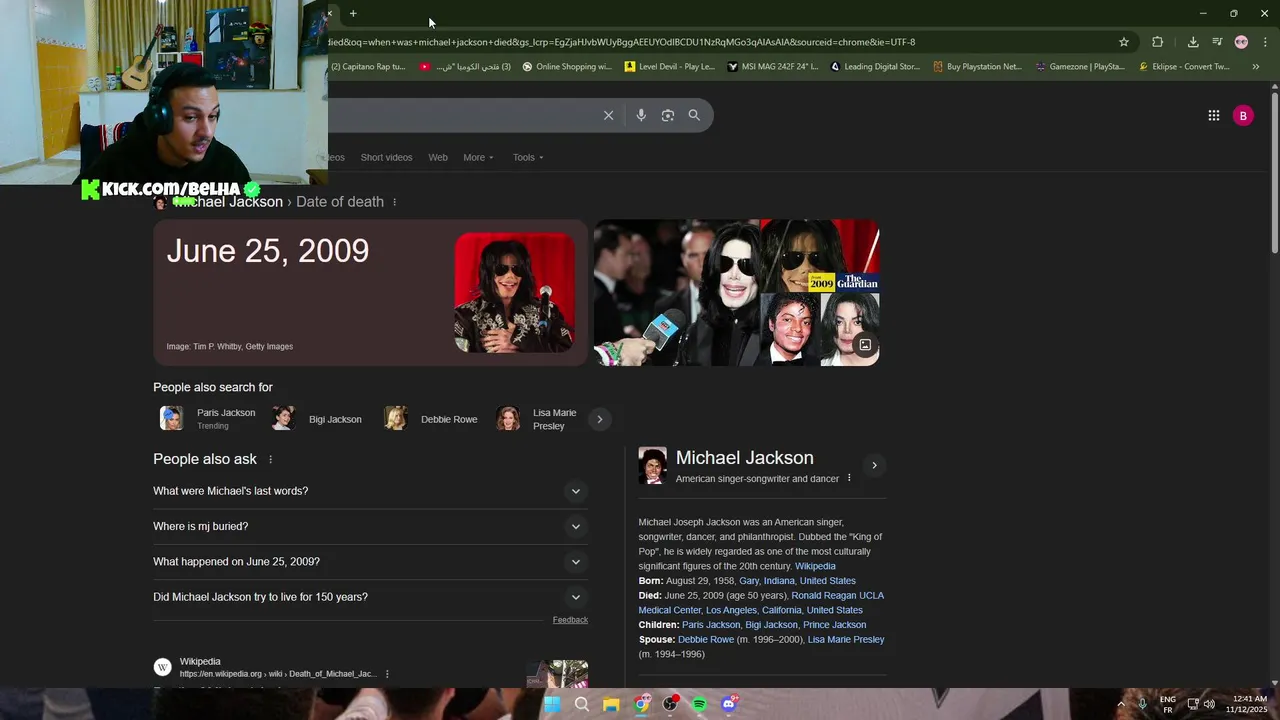Open the Paris Jackson children link
The height and width of the screenshot is (720, 1280).
(711, 625)
